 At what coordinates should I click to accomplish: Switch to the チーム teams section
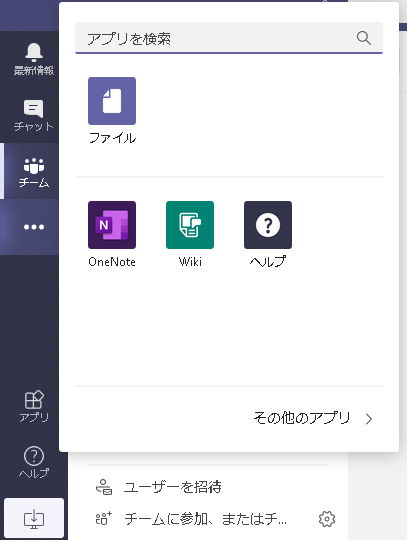(x=33, y=171)
